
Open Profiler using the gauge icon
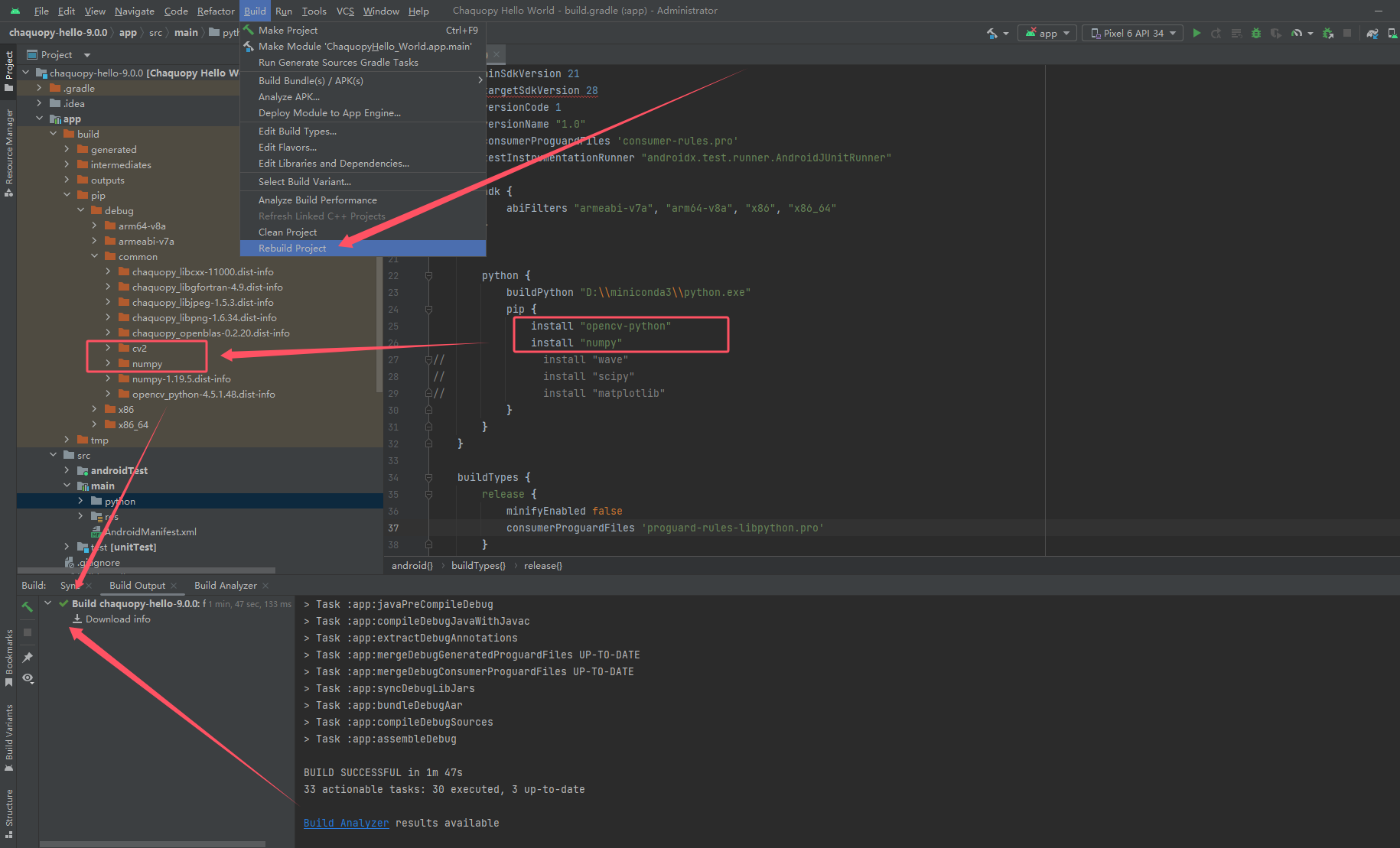[1297, 32]
